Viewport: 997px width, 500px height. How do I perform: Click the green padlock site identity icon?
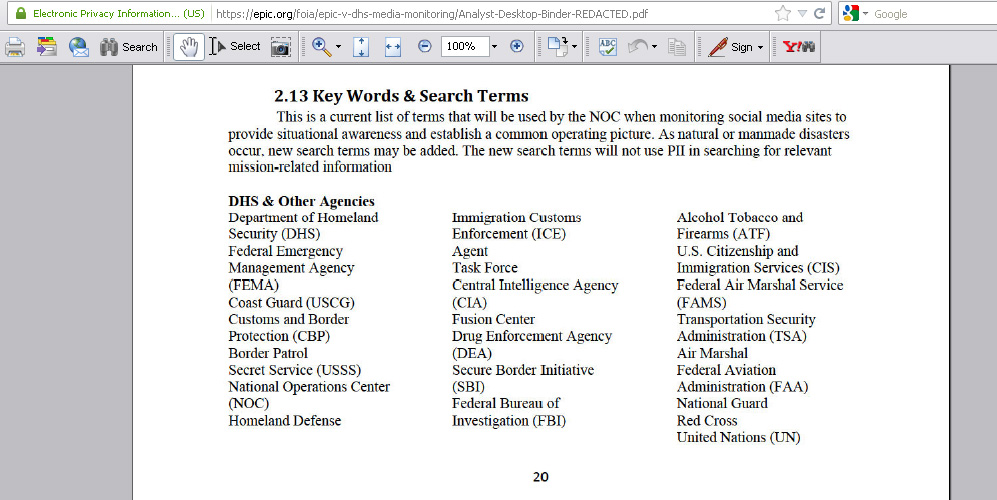click(x=21, y=13)
